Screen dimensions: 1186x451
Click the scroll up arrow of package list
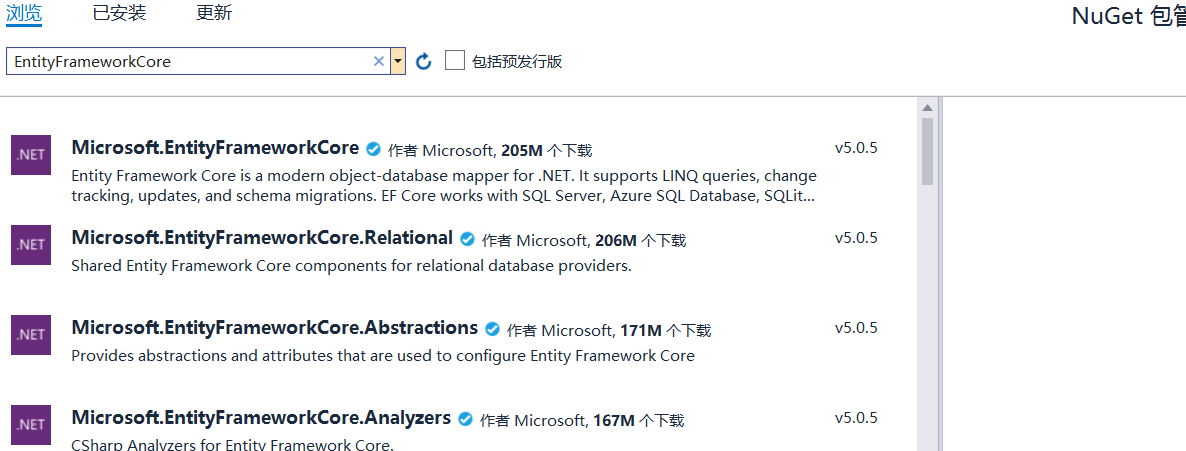927,108
